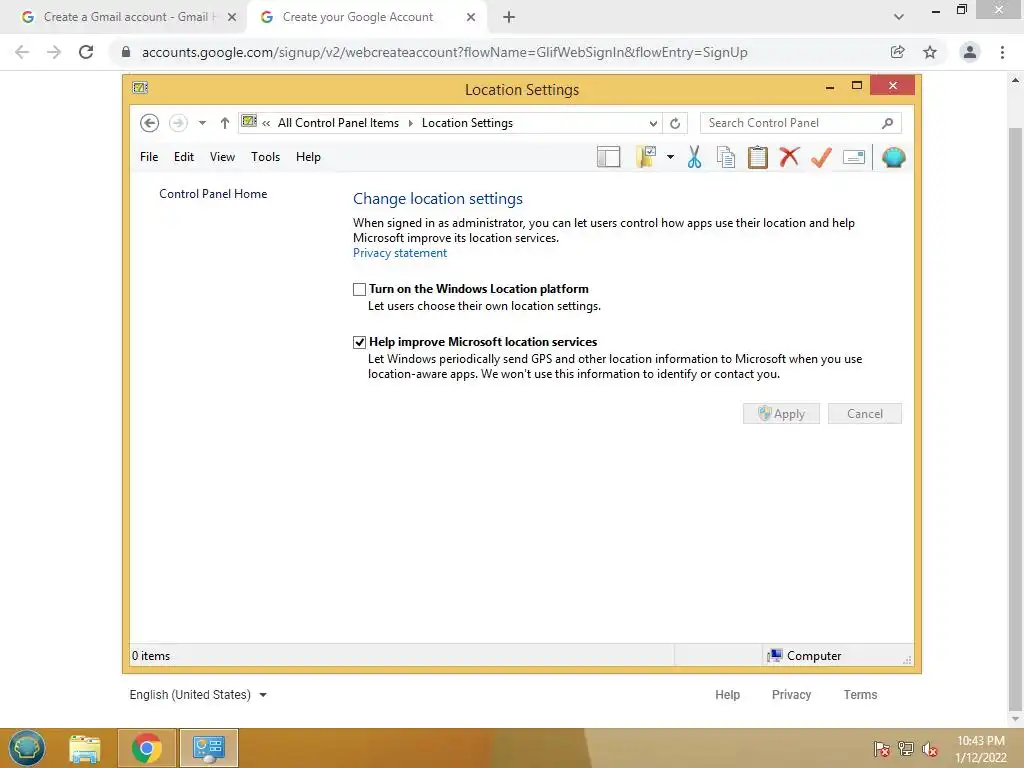Image resolution: width=1024 pixels, height=768 pixels.
Task: Close the Create a Gmail account tab
Action: point(232,17)
